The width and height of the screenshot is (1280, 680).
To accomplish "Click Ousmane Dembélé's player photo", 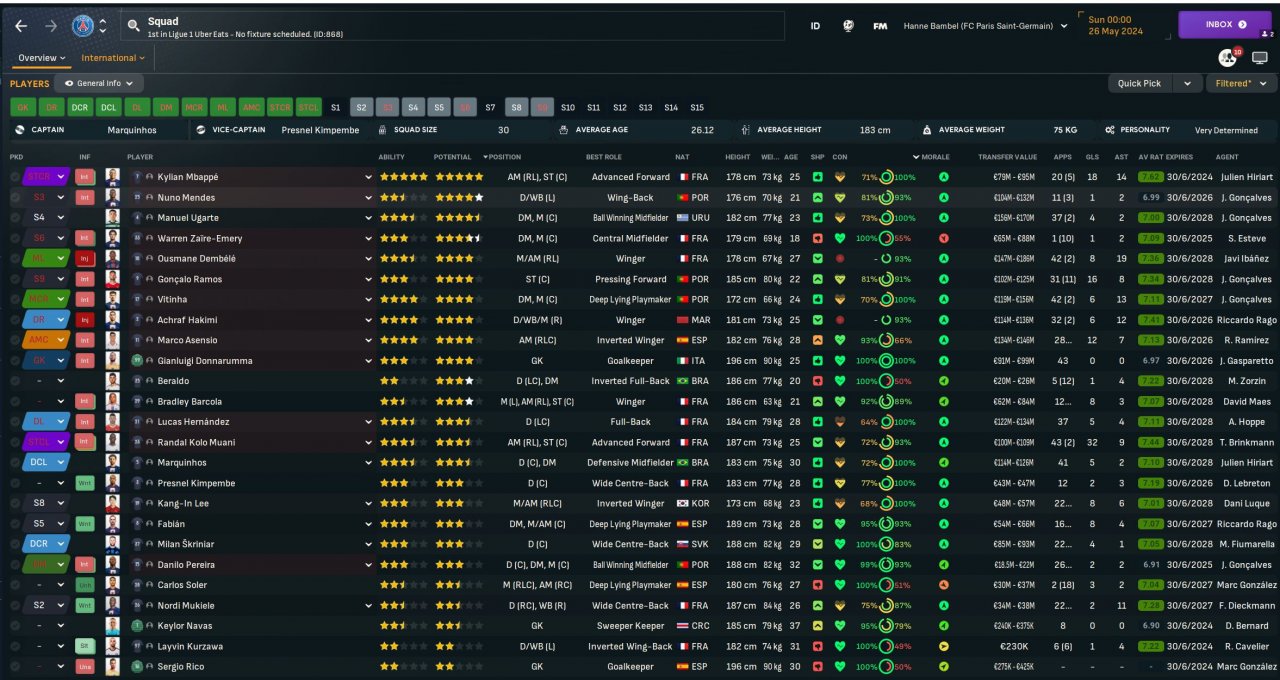I will pos(113,259).
